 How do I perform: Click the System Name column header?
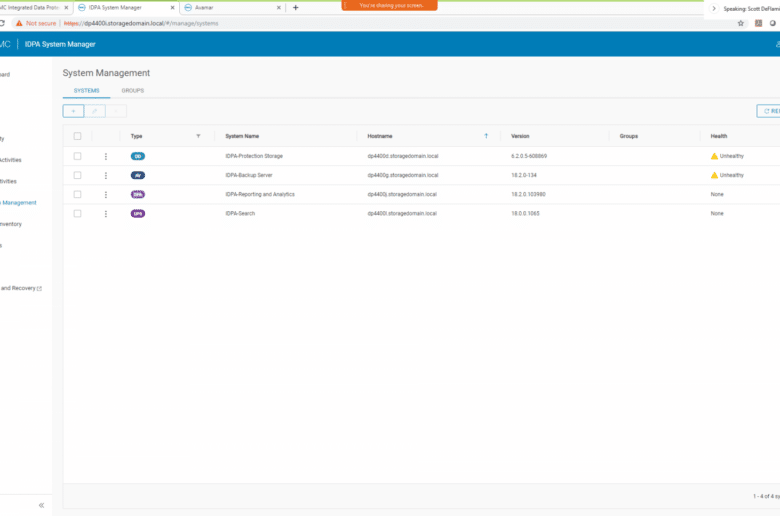(242, 136)
